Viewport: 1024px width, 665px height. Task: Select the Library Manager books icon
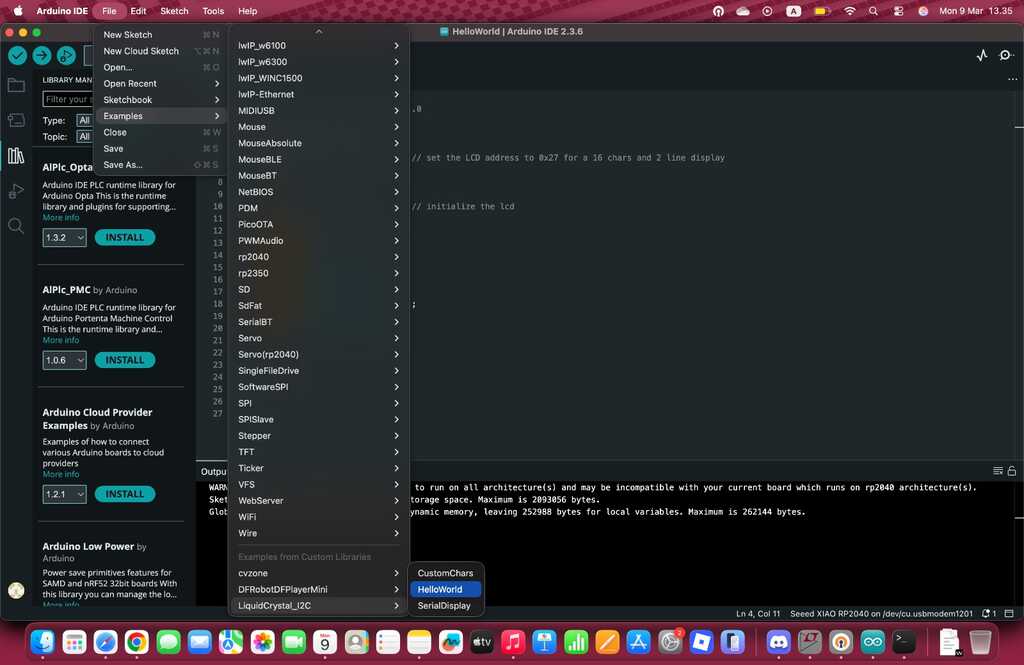16,155
